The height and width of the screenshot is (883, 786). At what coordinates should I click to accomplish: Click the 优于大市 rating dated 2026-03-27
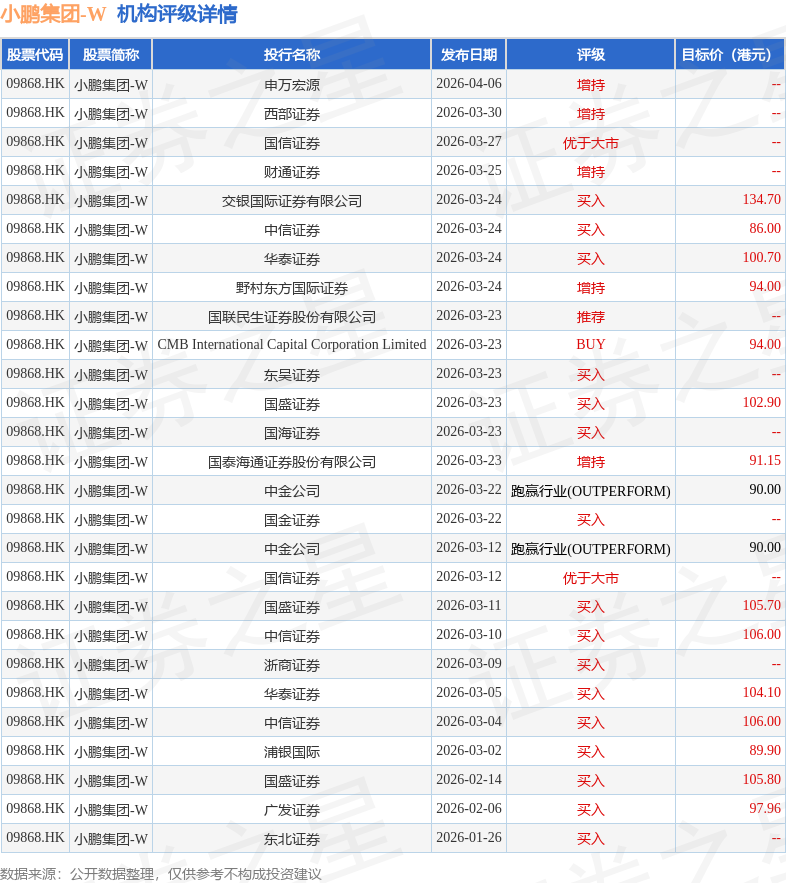591,142
